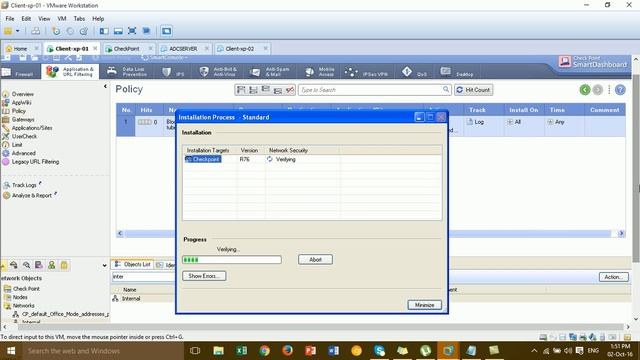Enter full screen mode via toolbar icon
The width and height of the screenshot is (640, 360).
click(132, 31)
